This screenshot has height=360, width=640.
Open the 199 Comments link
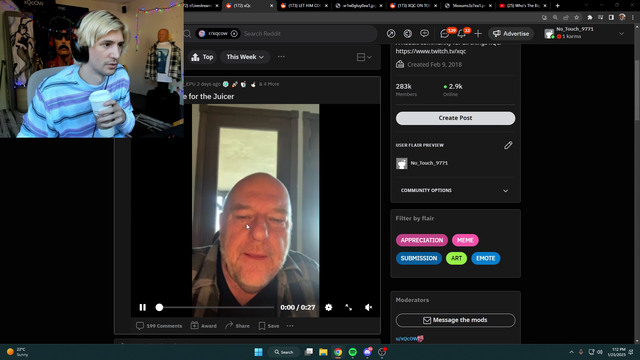coord(159,326)
